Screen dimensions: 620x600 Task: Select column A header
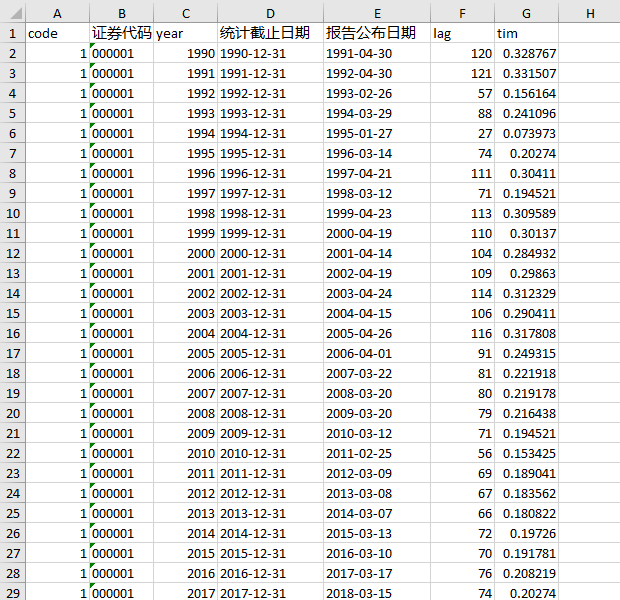(58, 13)
